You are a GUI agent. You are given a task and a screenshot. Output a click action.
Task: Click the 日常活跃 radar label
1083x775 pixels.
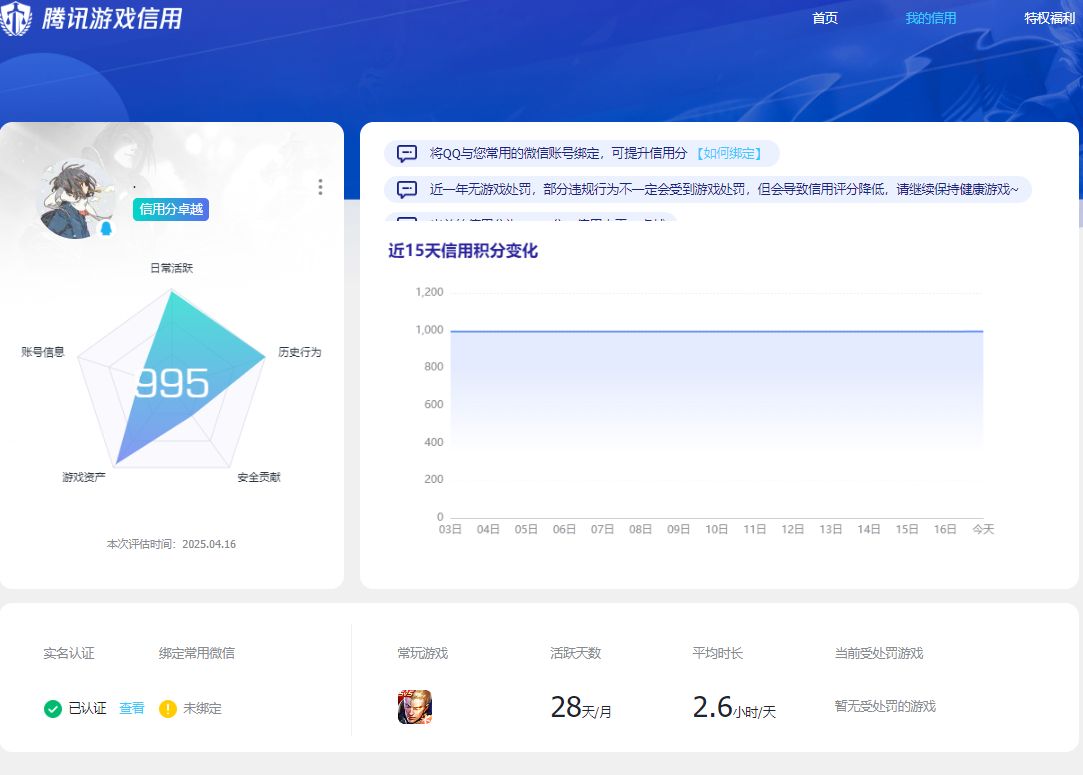pyautogui.click(x=171, y=268)
